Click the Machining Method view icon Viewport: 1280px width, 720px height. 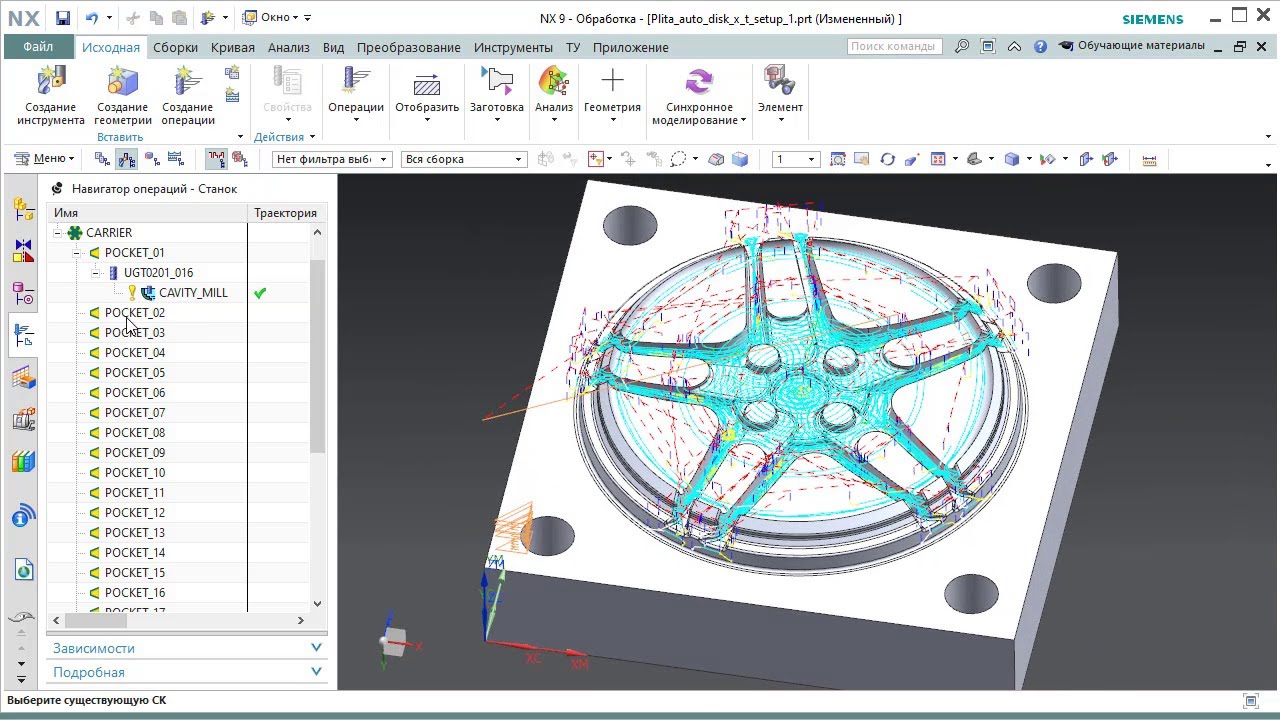click(176, 159)
